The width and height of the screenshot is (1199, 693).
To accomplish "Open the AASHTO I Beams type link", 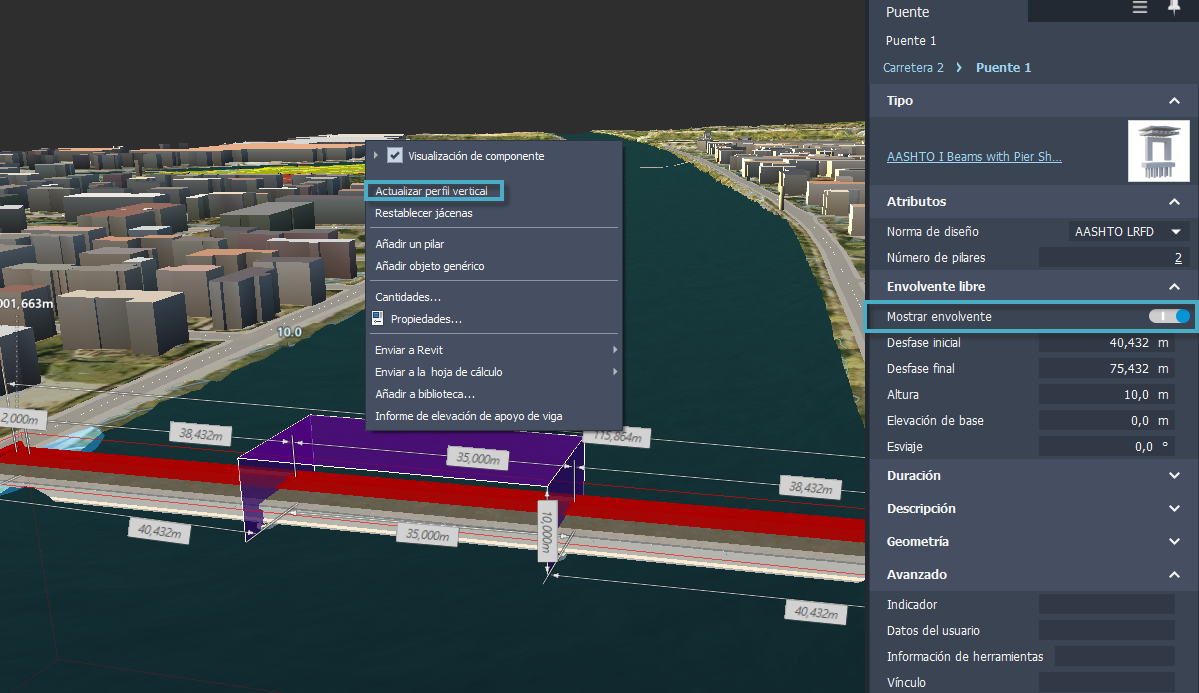I will click(973, 157).
